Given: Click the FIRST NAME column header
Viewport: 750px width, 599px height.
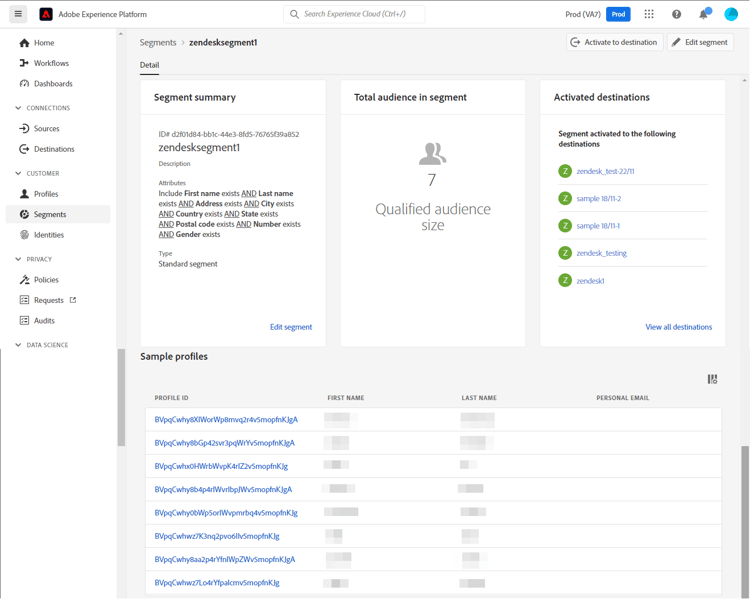Looking at the screenshot, I should (x=346, y=398).
